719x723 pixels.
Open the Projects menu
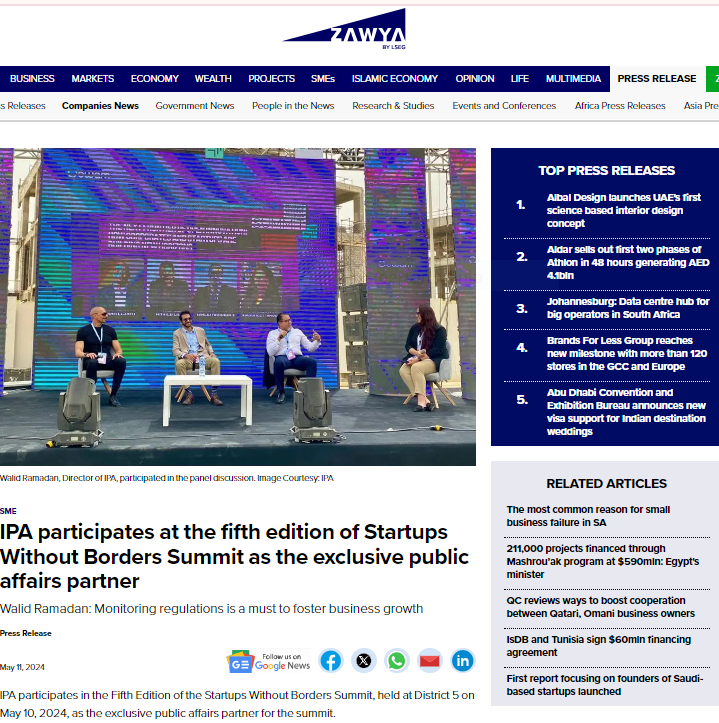271,79
